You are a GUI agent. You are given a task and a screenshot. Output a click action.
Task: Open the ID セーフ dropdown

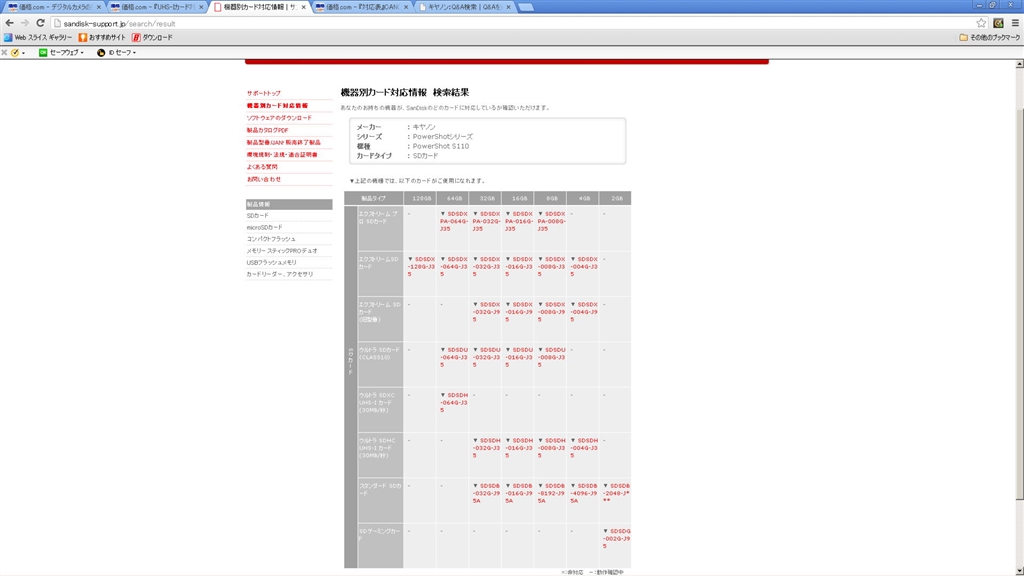117,52
